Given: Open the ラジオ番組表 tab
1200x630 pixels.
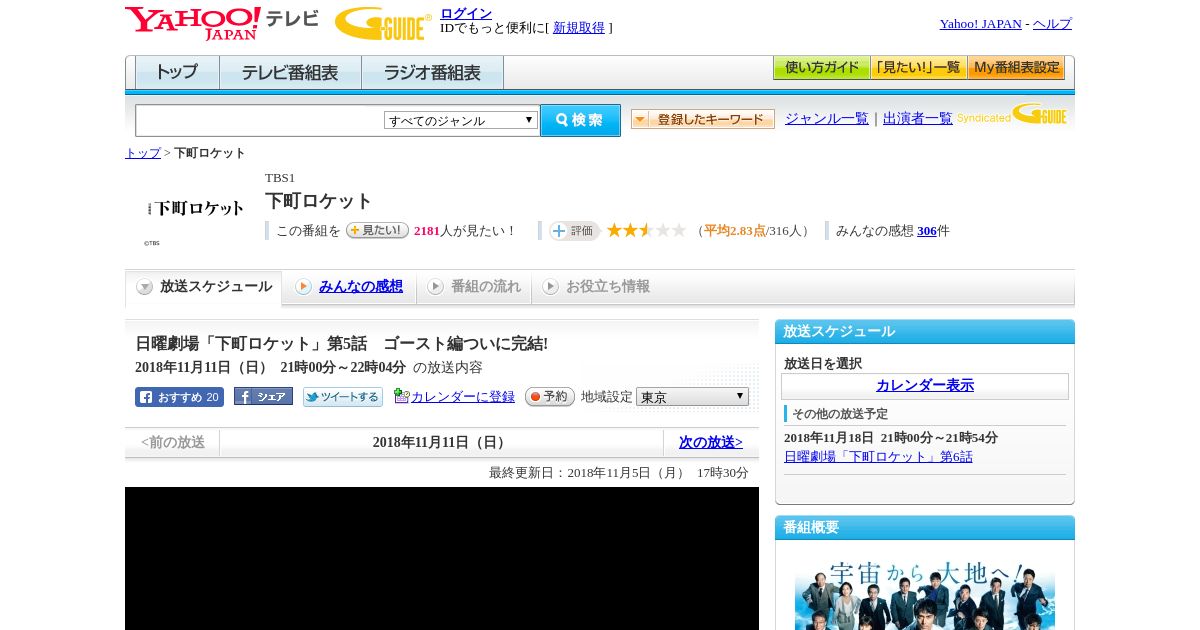Looking at the screenshot, I should tap(432, 73).
